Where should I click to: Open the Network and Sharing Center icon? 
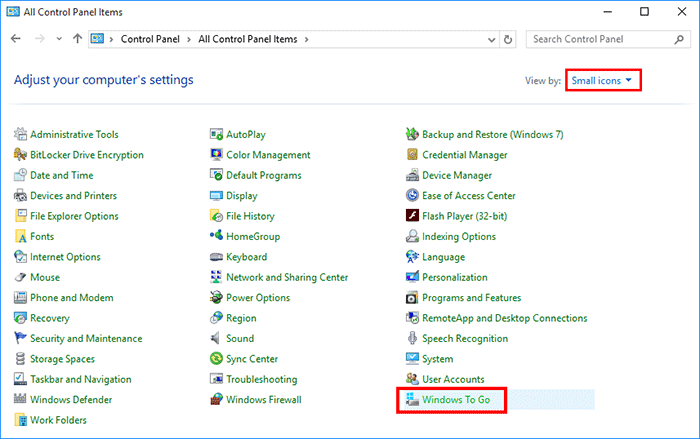216,277
